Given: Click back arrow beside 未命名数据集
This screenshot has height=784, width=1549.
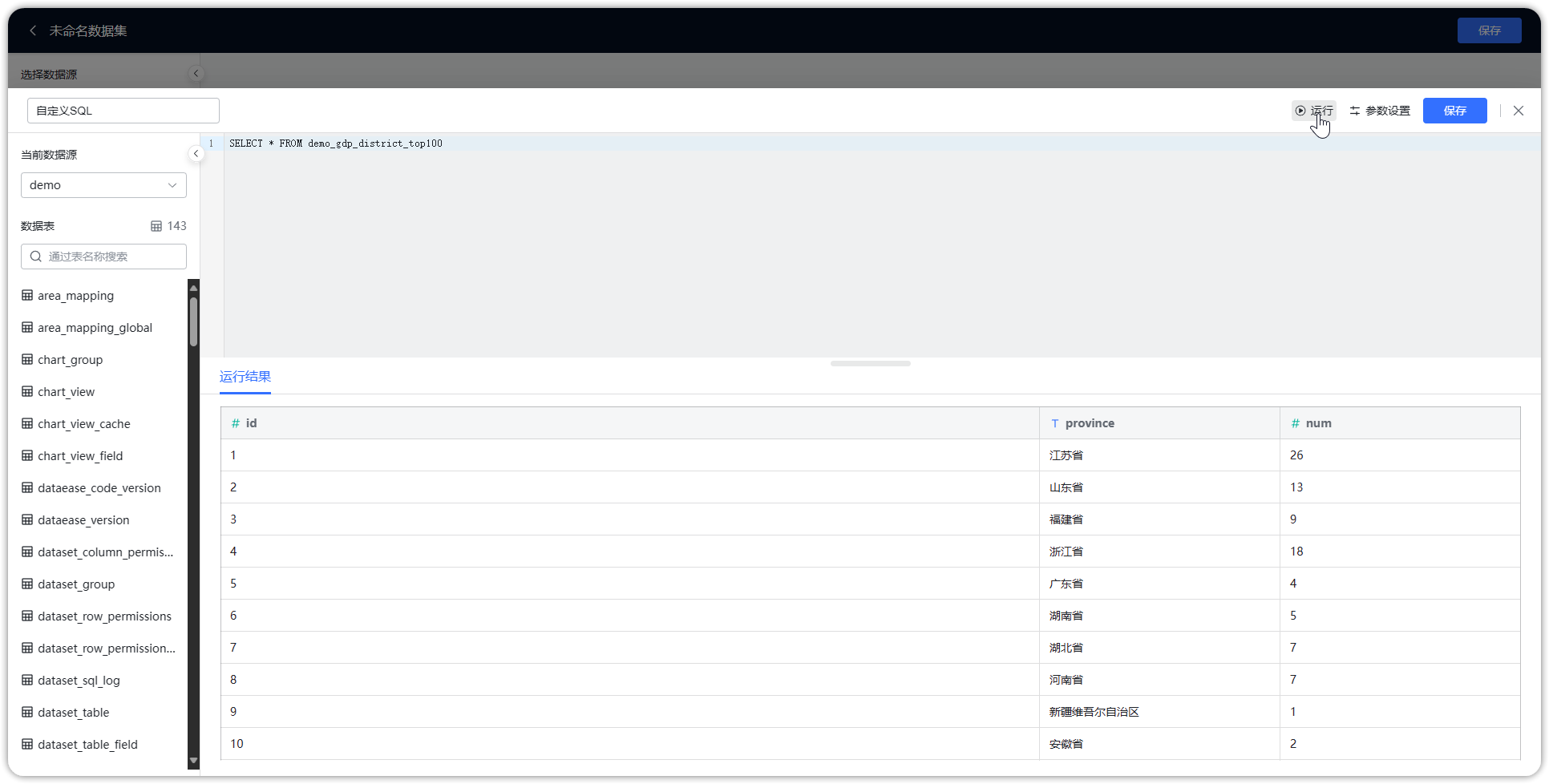Looking at the screenshot, I should [32, 30].
